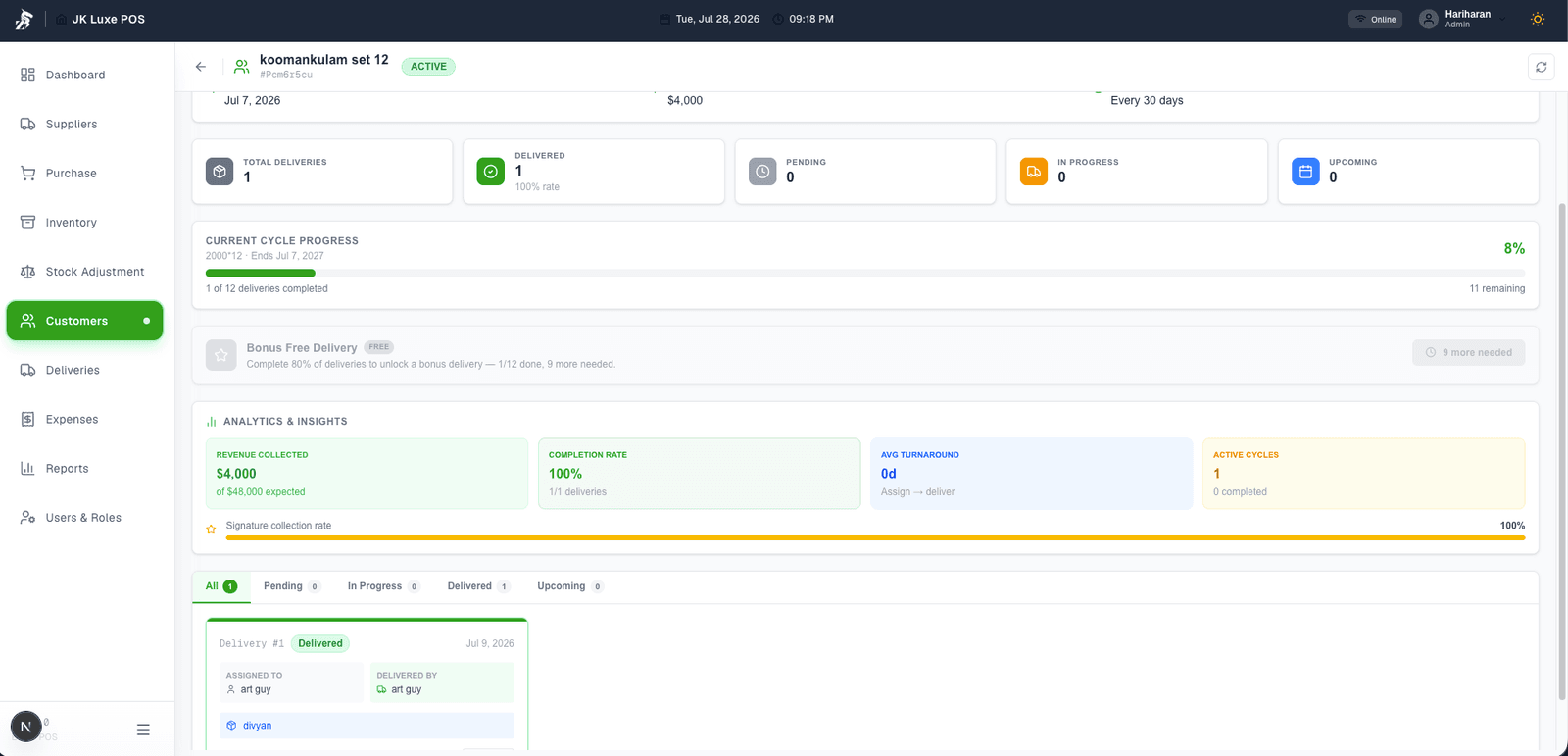This screenshot has height=756, width=1568.
Task: Click the round N avatar badge
Action: click(x=25, y=727)
